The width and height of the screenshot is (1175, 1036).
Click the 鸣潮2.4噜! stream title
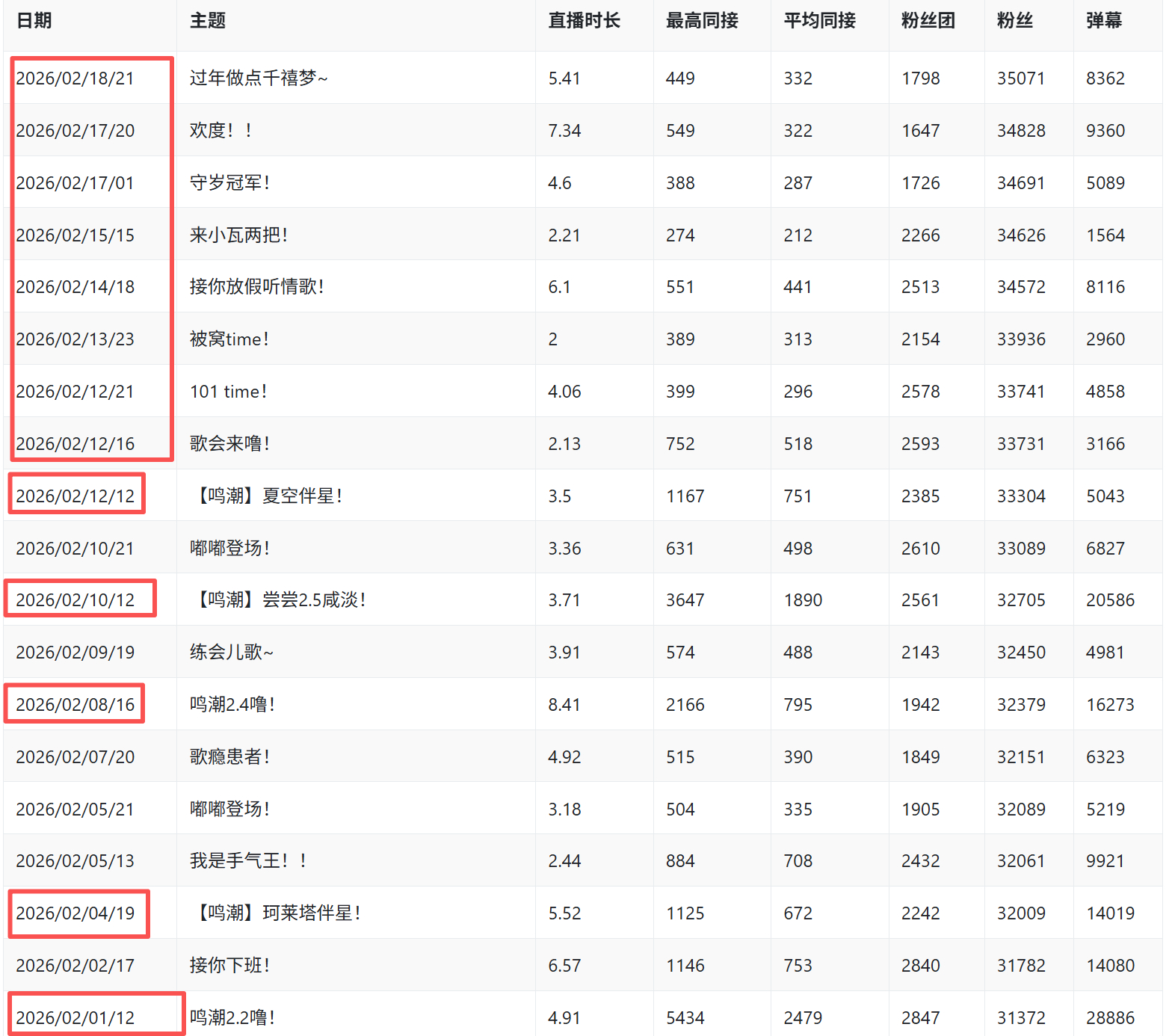point(232,705)
